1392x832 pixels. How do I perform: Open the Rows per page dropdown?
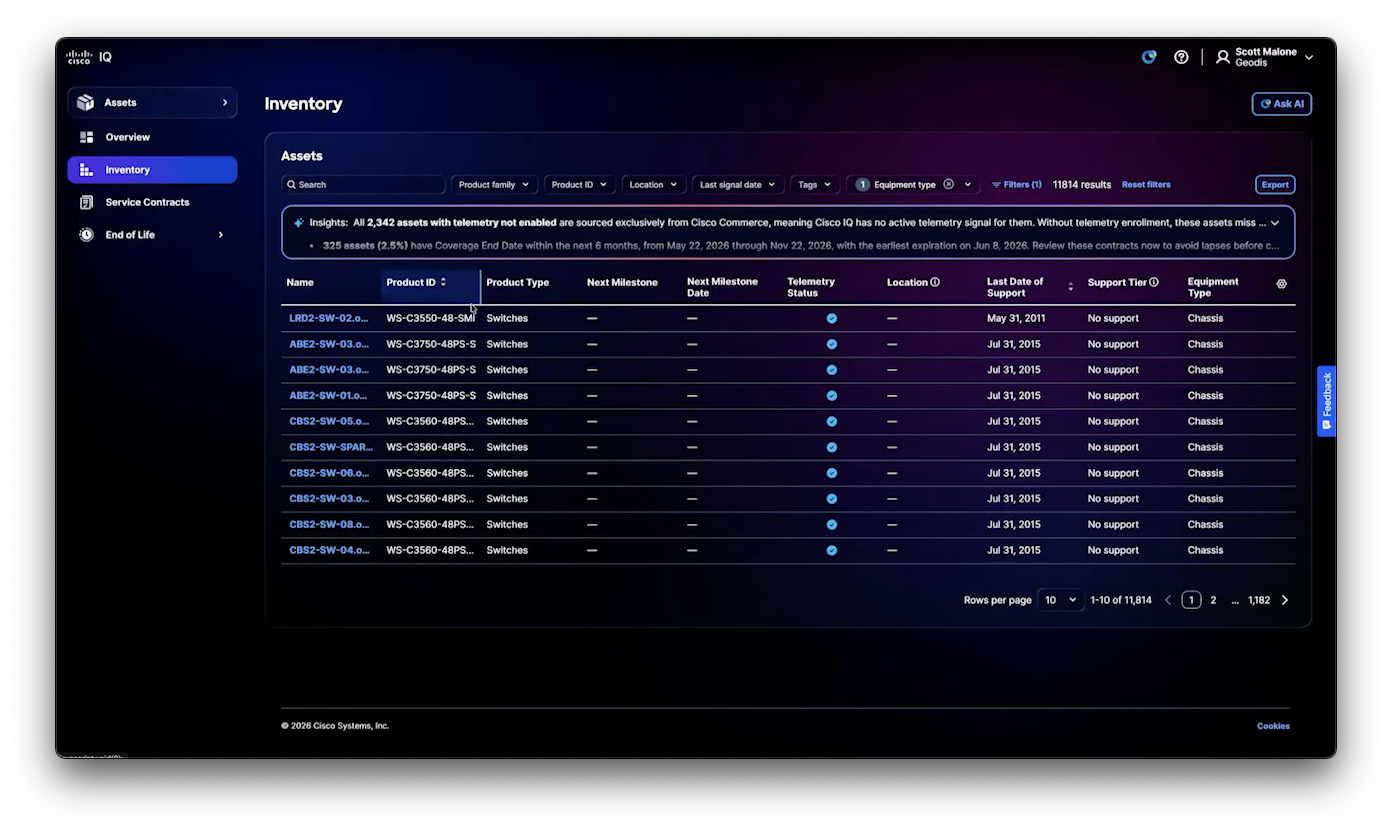(x=1060, y=600)
